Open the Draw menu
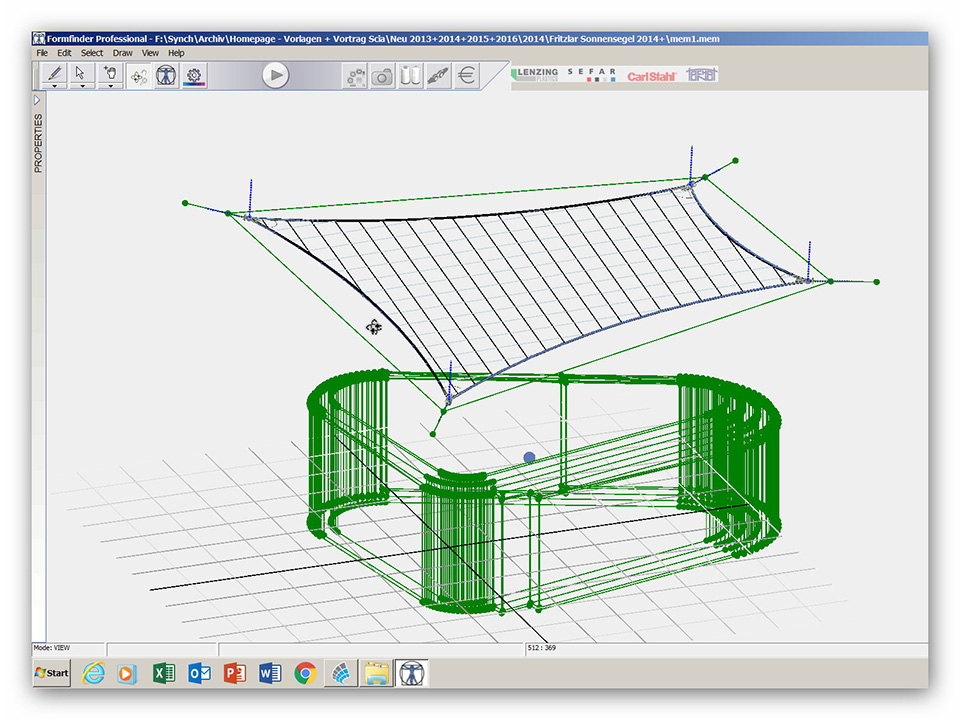Screen dimensions: 960x720 tap(122, 53)
